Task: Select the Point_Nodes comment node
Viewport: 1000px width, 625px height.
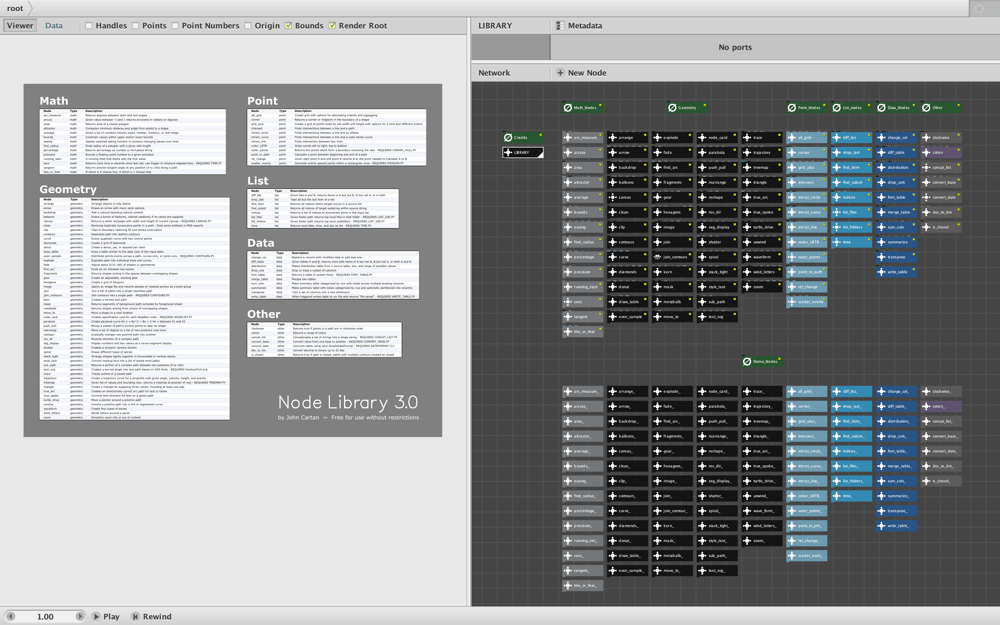Action: pyautogui.click(x=806, y=108)
